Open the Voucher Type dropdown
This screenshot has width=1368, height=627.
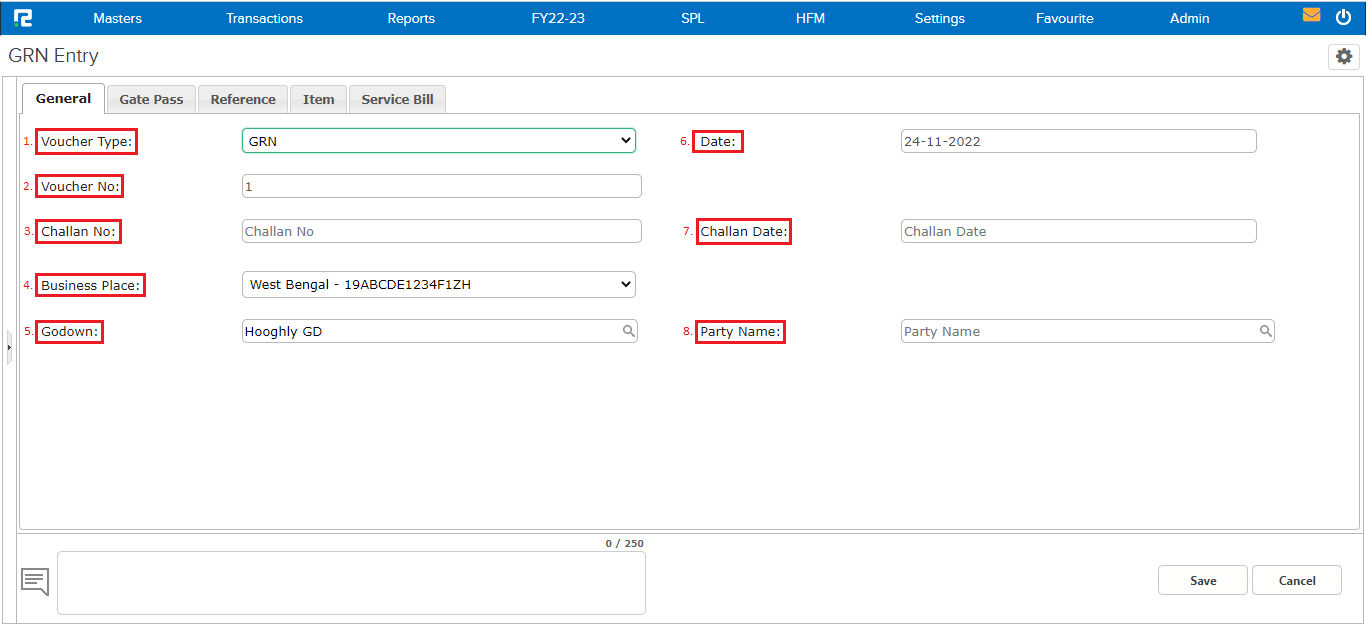pos(438,141)
